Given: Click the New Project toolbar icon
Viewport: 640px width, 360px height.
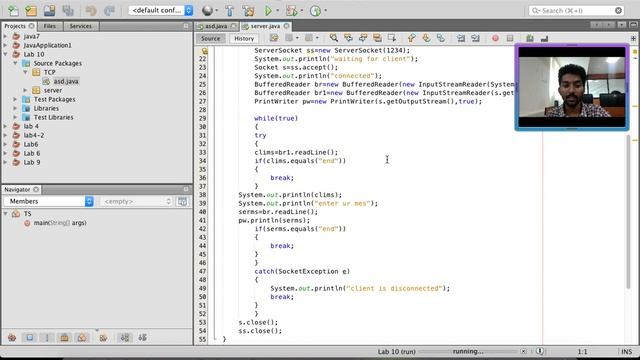Looking at the screenshot, I should 31,11.
